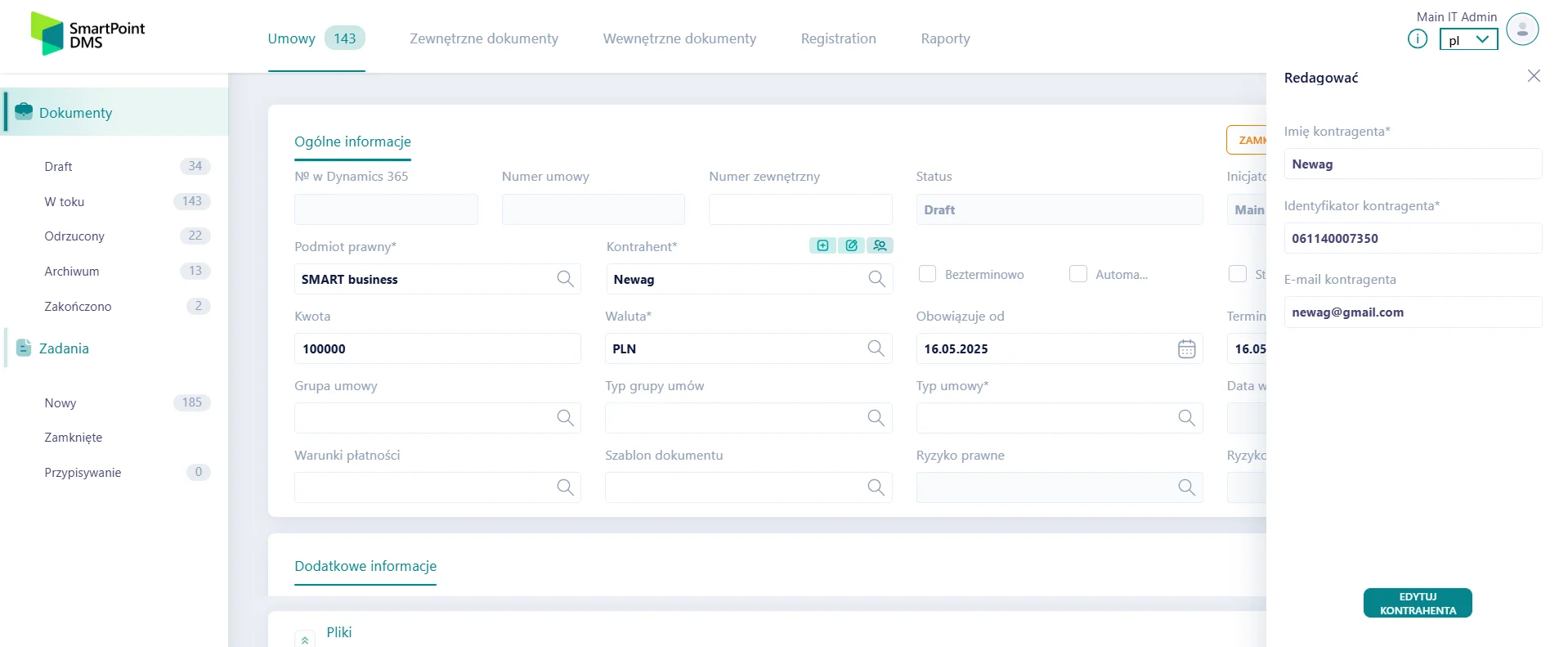The width and height of the screenshot is (1568, 647).
Task: Tick the partly hidden St... checkbox
Action: [x=1238, y=274]
